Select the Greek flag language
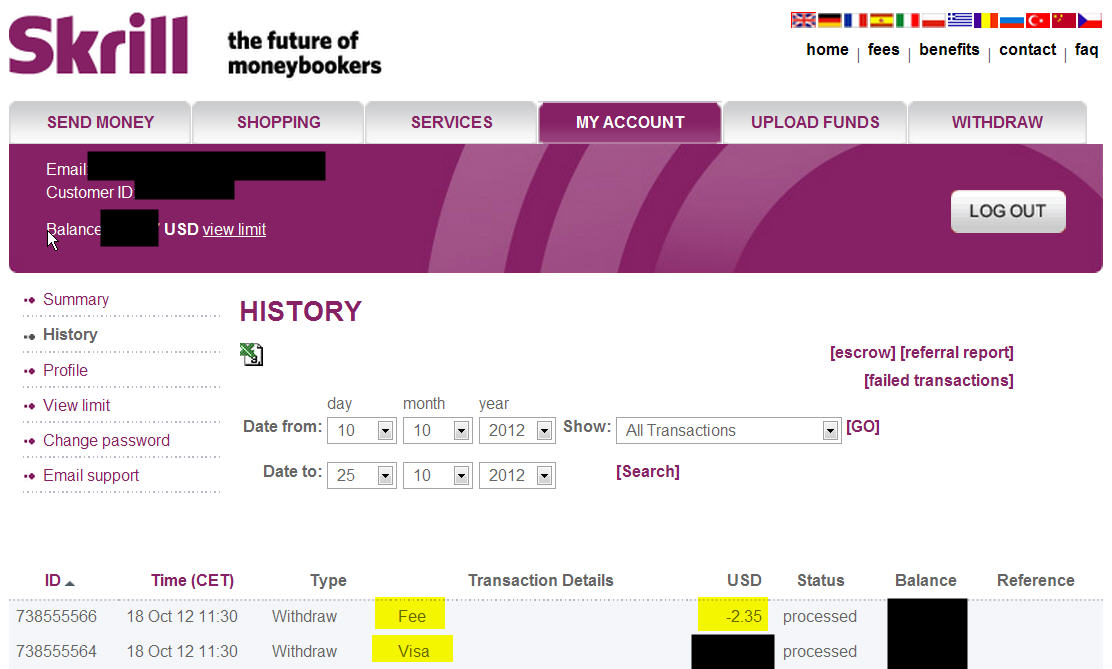The height and width of the screenshot is (669, 1112). tap(960, 20)
